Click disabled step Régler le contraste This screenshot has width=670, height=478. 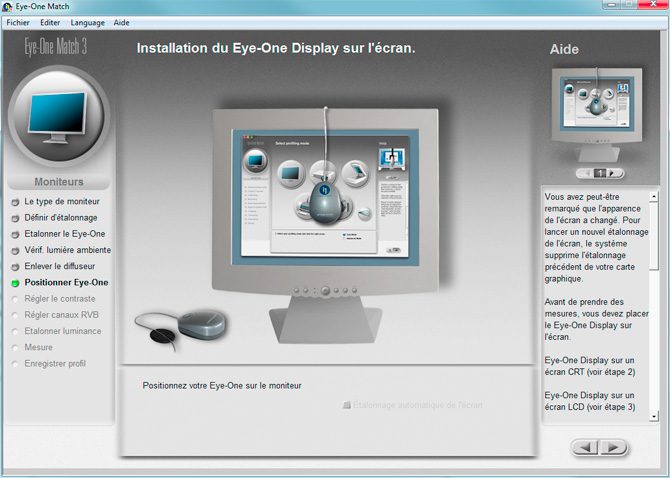(x=60, y=299)
